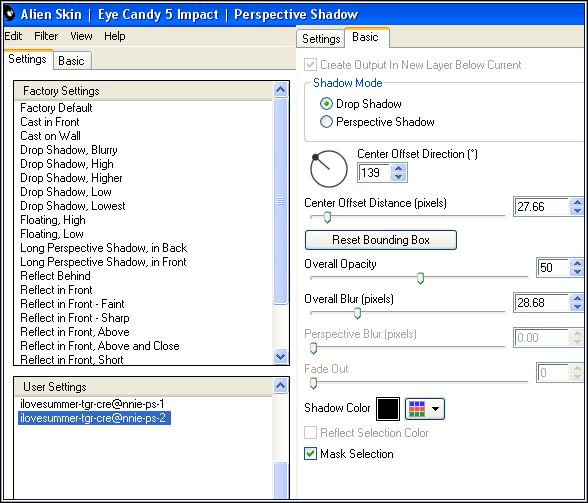588x503 pixels.
Task: Select the Reflect in Front preset
Action: pos(56,290)
